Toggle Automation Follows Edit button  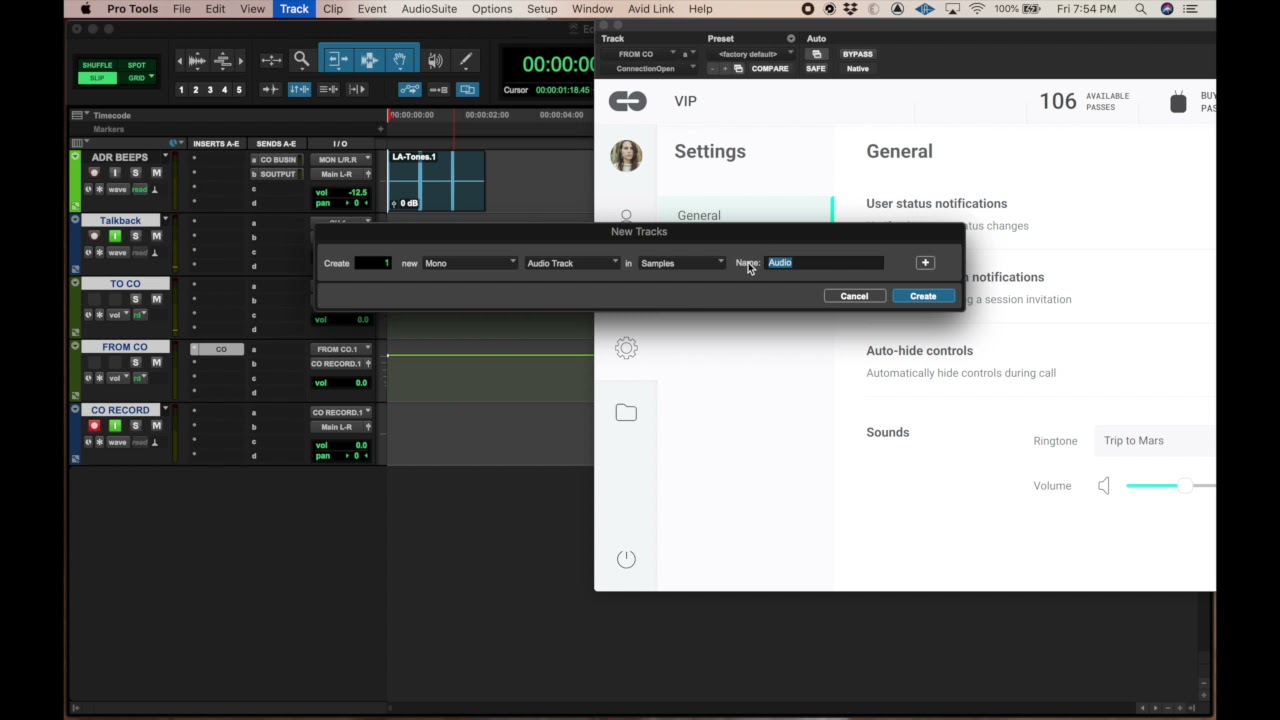409,90
